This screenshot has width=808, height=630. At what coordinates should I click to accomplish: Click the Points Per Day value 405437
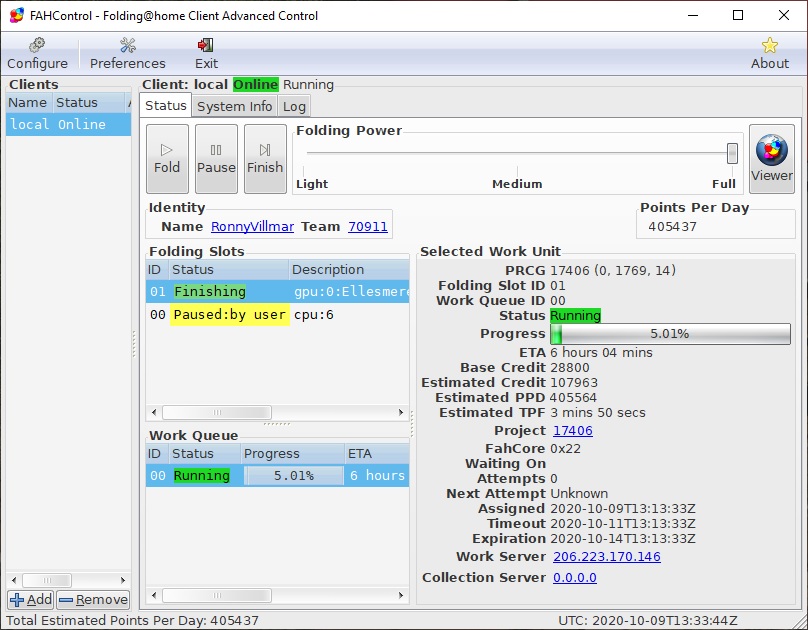click(x=672, y=227)
